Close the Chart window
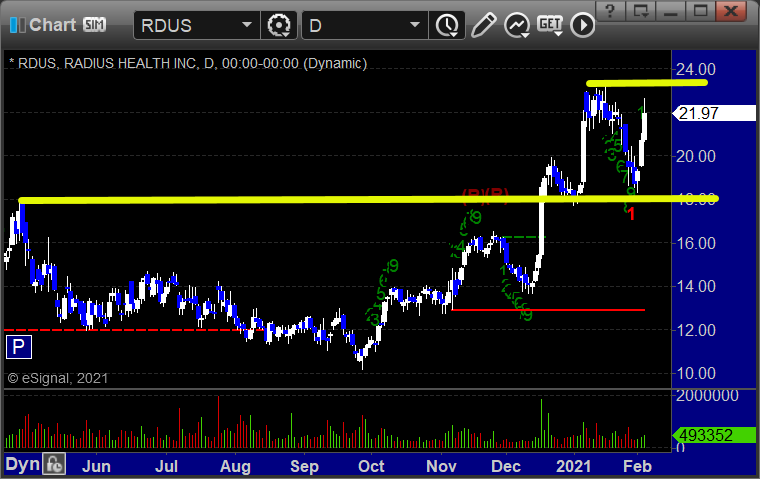Screen dimensions: 760x479 pos(731,10)
